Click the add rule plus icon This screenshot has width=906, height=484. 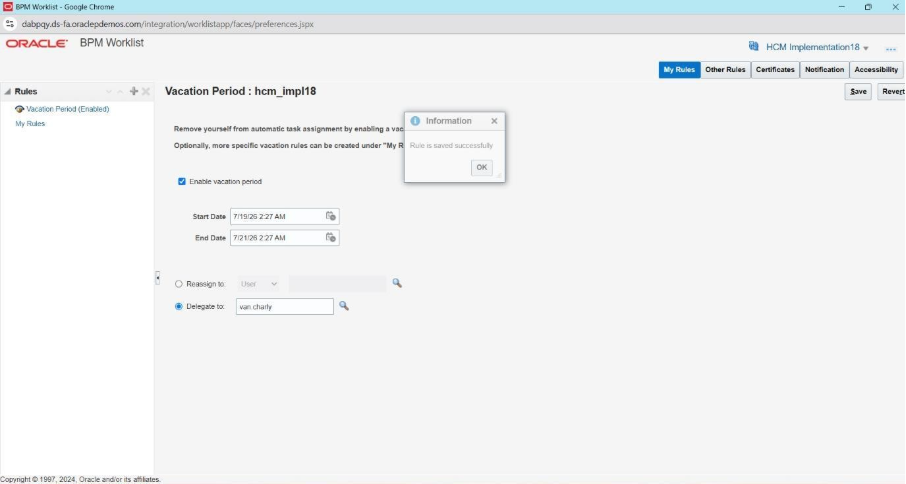[x=133, y=91]
